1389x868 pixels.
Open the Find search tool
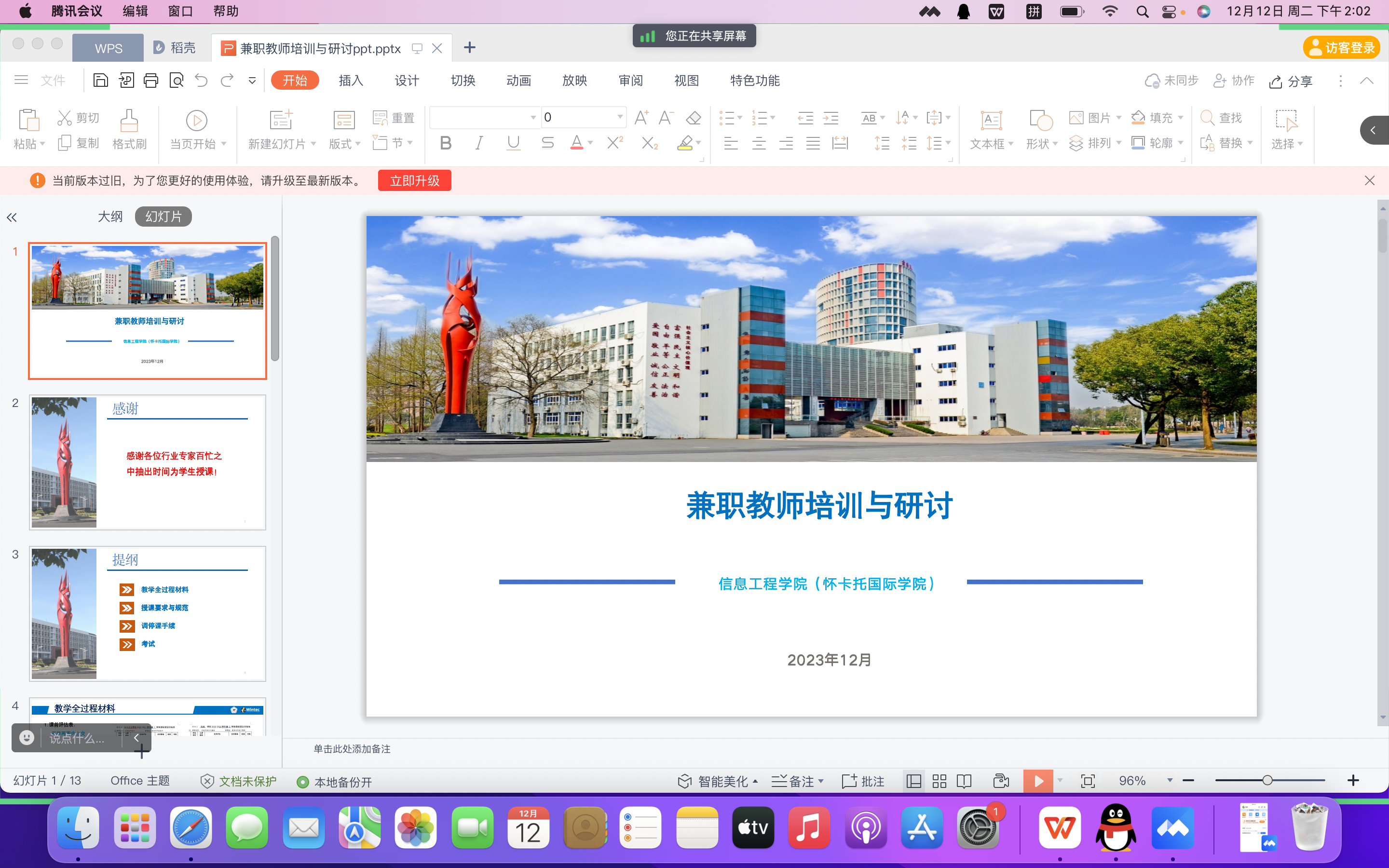pyautogui.click(x=1221, y=118)
